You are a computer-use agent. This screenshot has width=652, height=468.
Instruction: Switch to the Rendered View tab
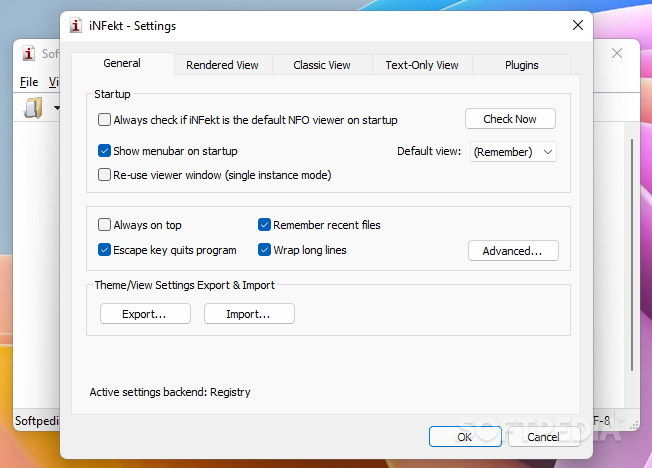click(x=222, y=65)
